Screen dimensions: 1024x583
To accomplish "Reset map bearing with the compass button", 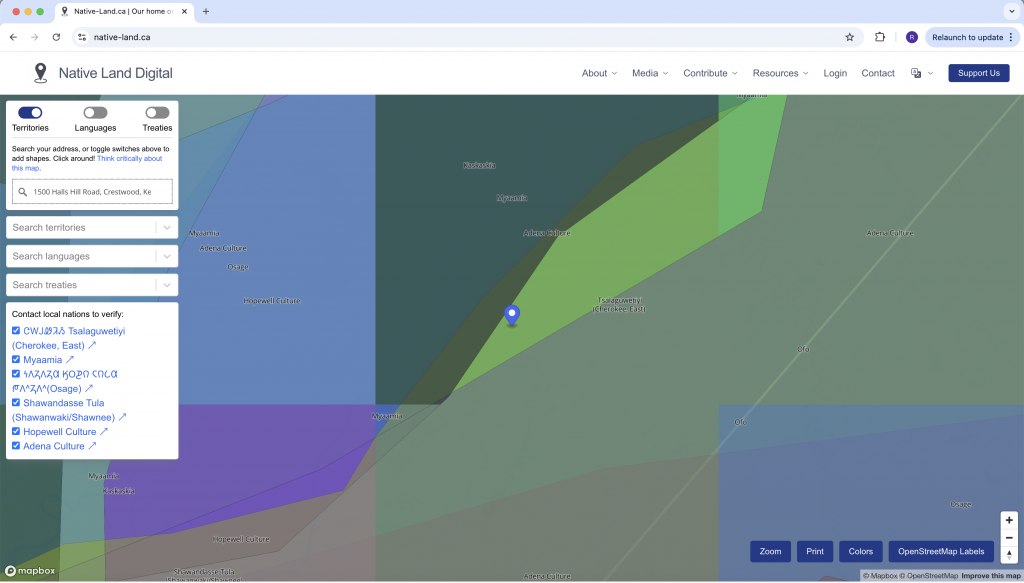I will (1009, 554).
